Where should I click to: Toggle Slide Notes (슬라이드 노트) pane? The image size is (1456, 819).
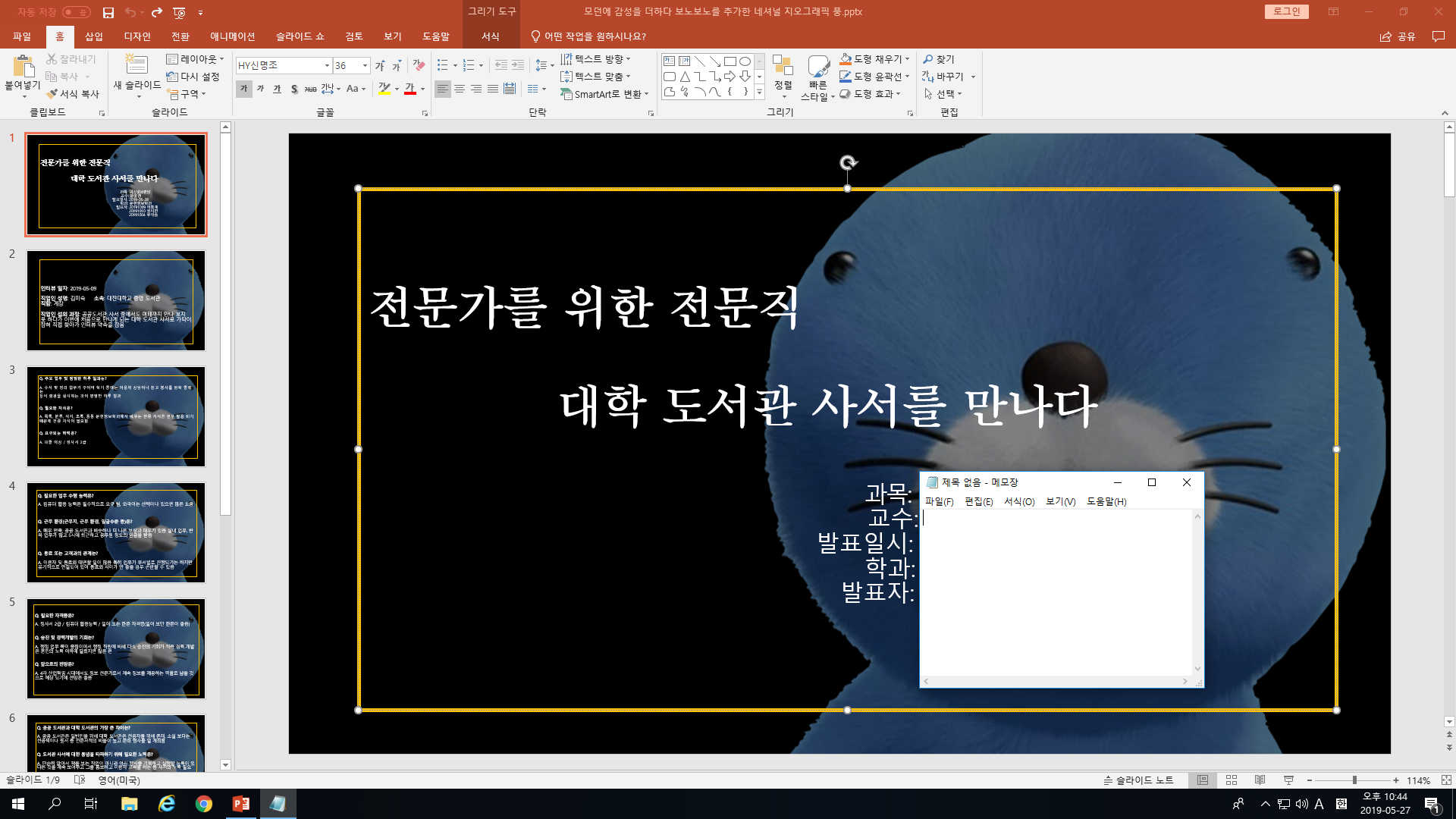[1138, 780]
